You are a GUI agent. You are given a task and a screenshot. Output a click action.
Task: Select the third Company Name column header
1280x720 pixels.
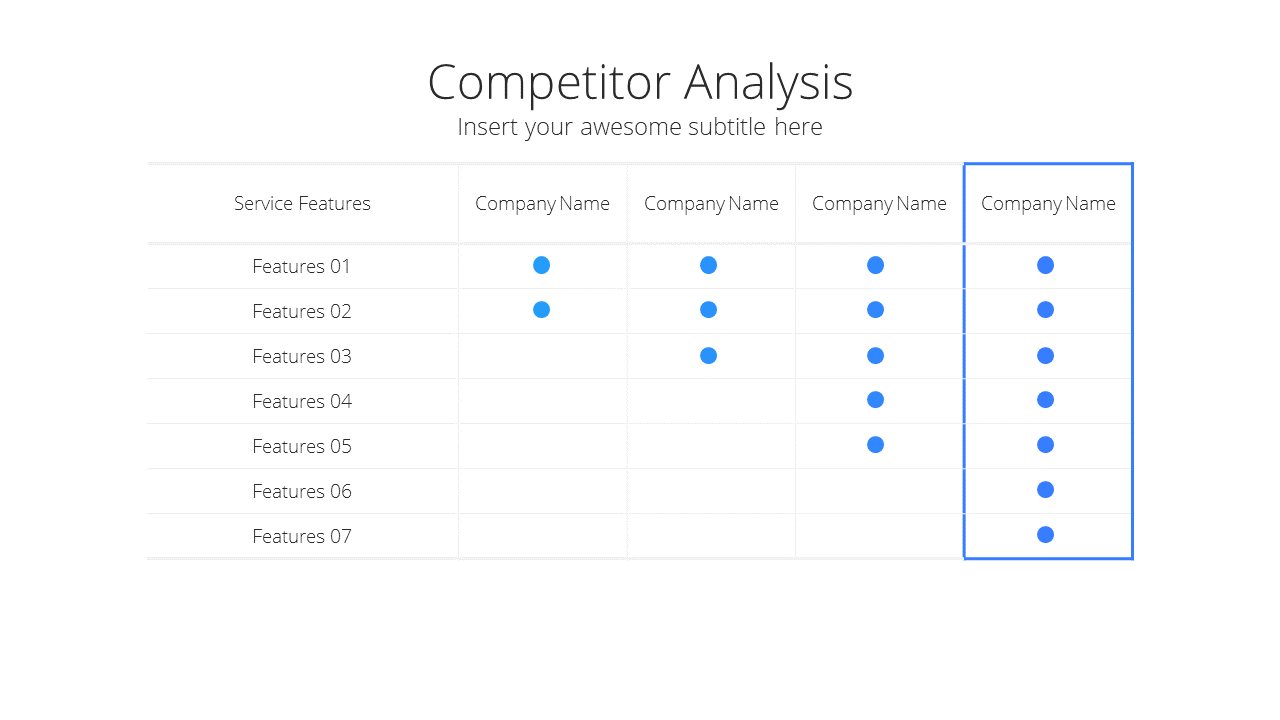pos(879,203)
